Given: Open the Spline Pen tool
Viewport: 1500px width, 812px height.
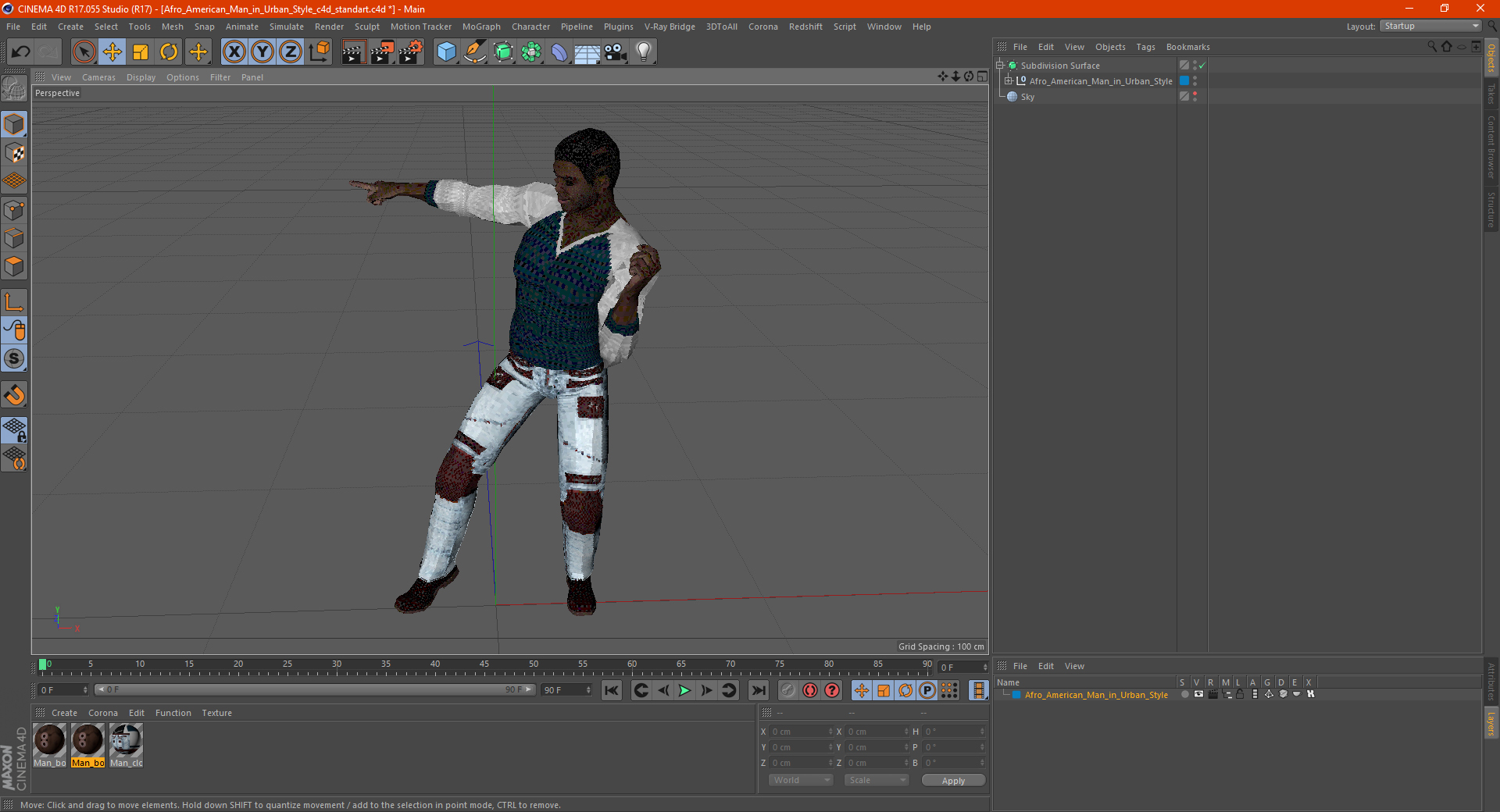Looking at the screenshot, I should tap(475, 52).
